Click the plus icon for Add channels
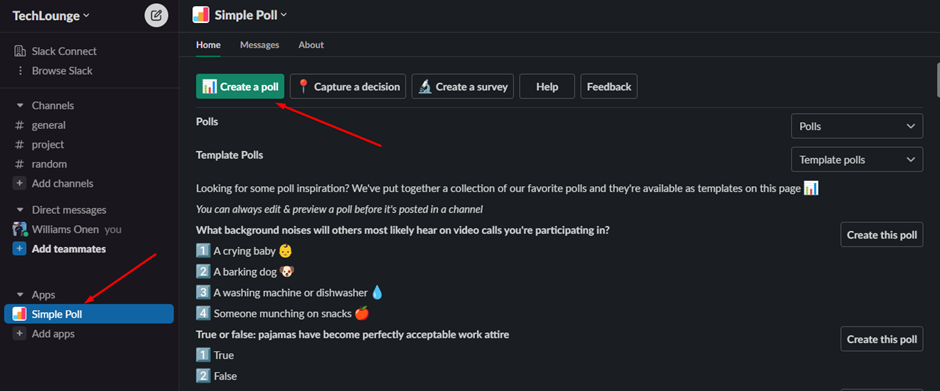This screenshot has height=391, width=940. (x=20, y=184)
